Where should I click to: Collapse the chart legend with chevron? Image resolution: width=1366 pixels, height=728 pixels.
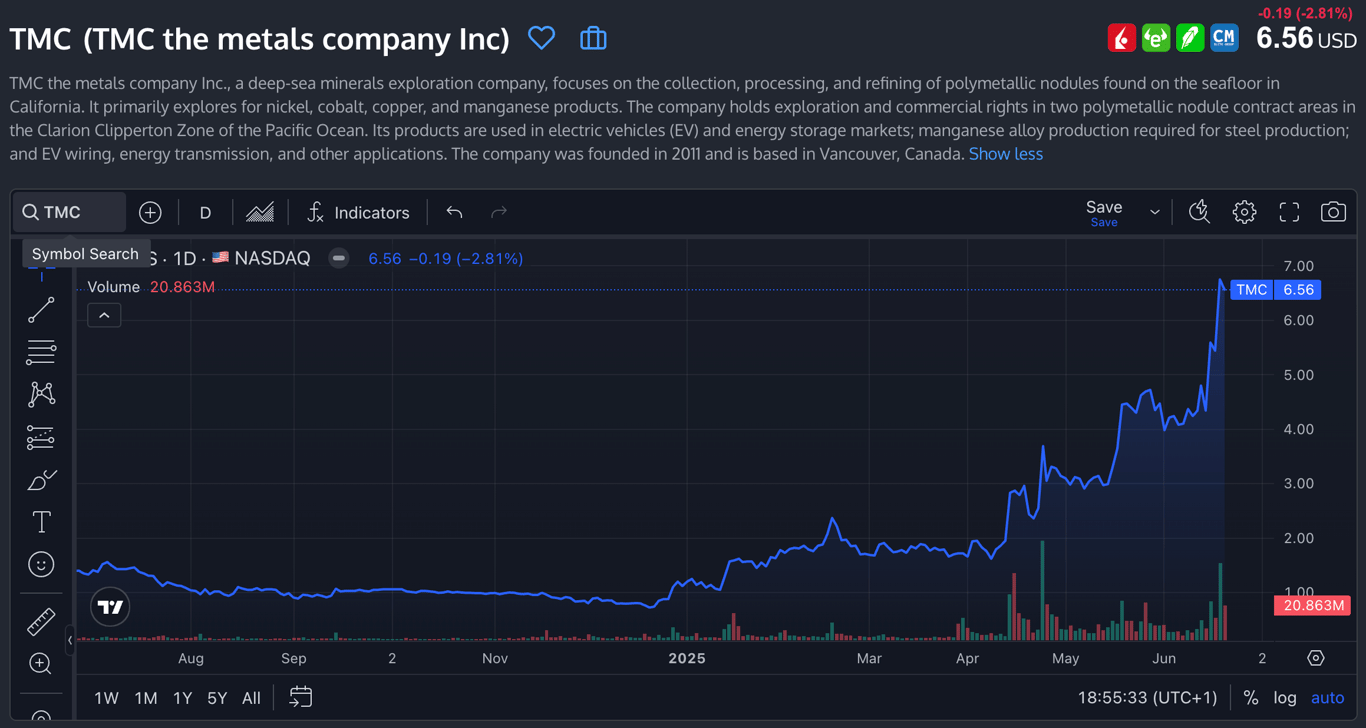pyautogui.click(x=104, y=316)
